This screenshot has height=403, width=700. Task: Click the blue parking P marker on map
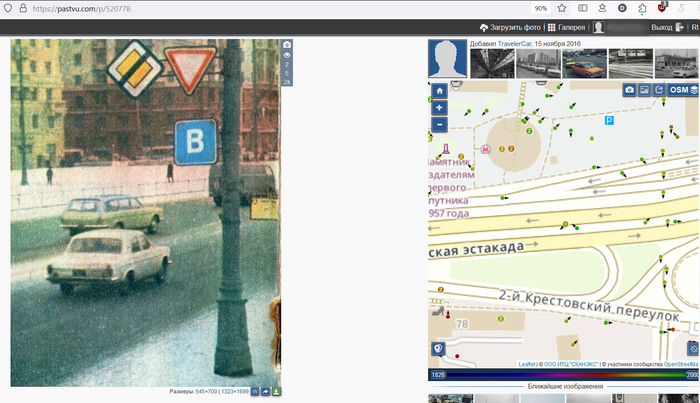click(609, 120)
